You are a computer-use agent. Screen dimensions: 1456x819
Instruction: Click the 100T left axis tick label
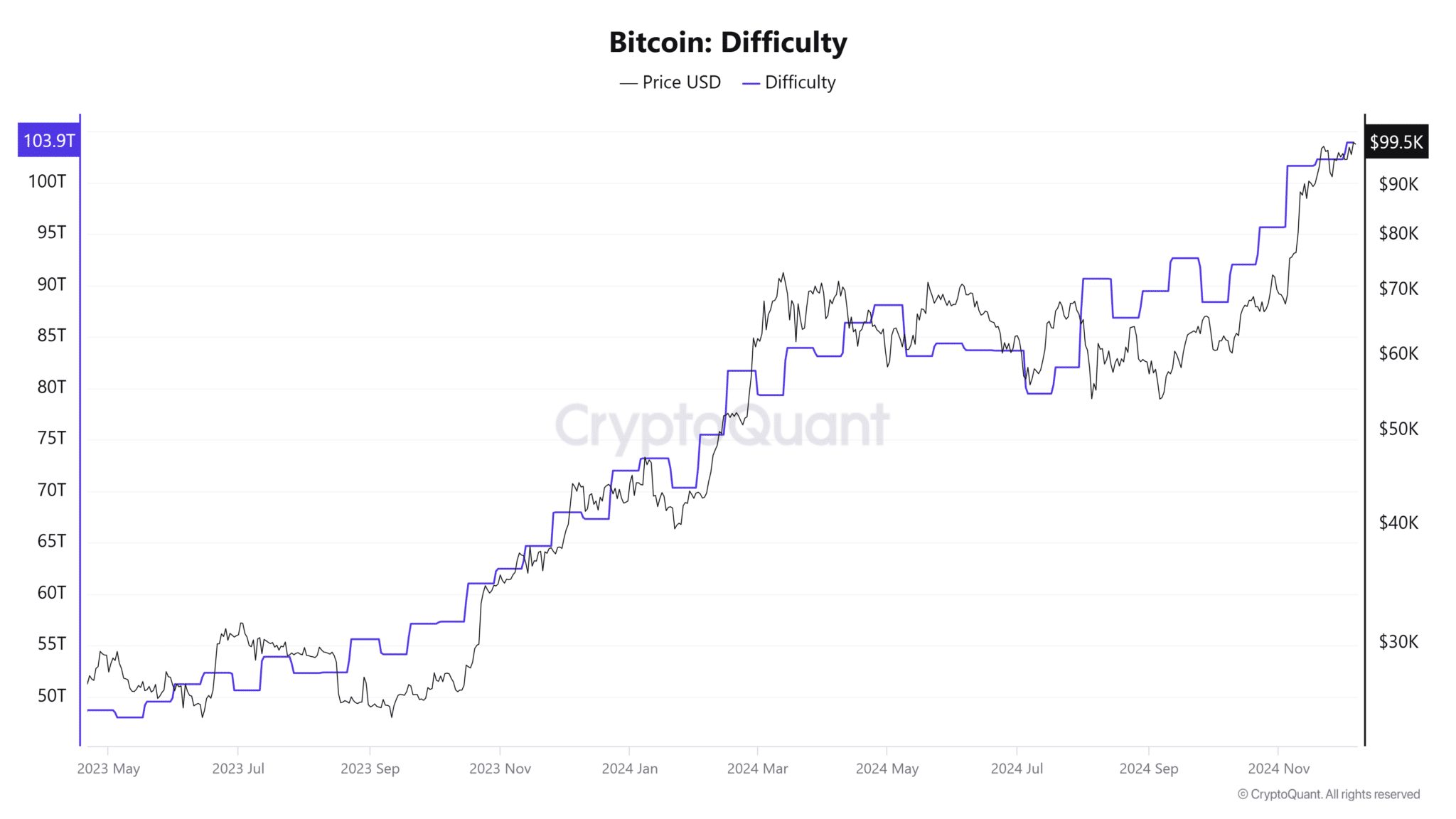coord(47,181)
